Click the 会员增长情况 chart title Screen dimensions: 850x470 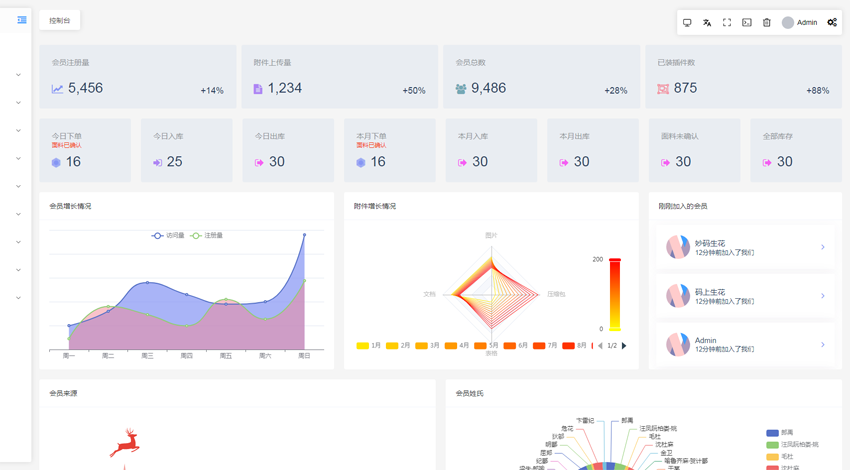[70, 206]
